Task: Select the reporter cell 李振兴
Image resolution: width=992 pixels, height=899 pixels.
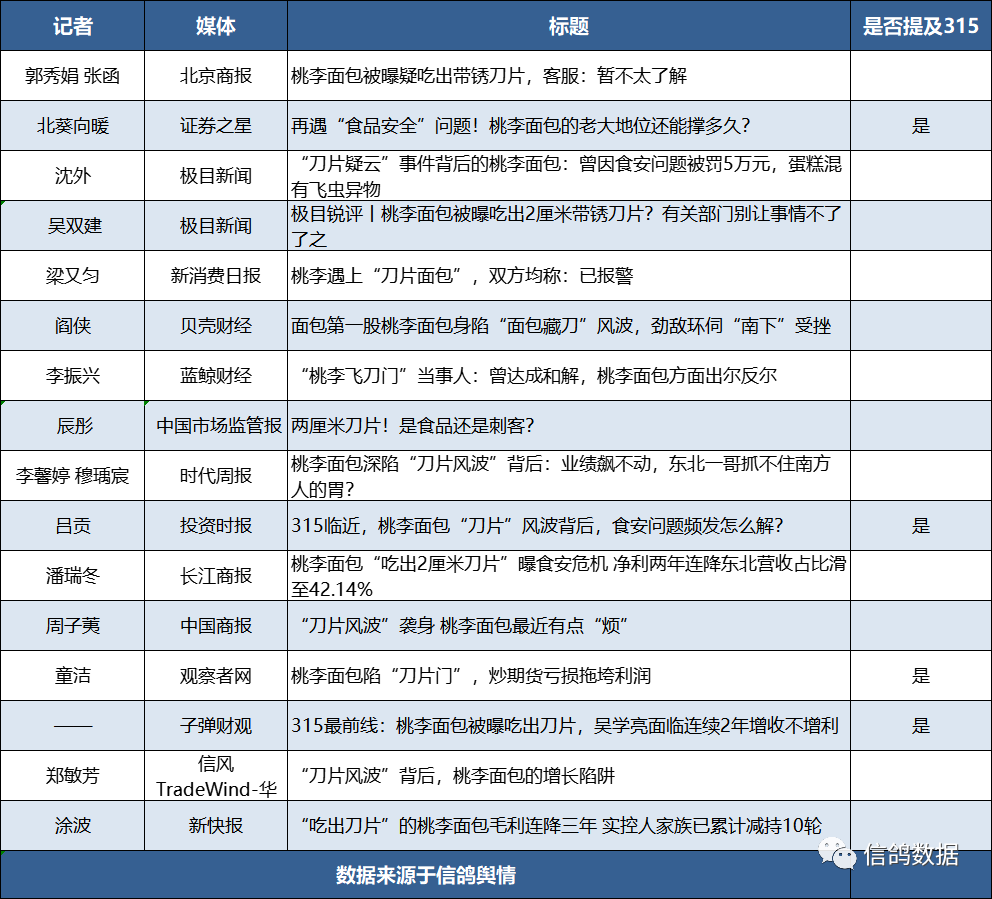Action: [x=72, y=376]
